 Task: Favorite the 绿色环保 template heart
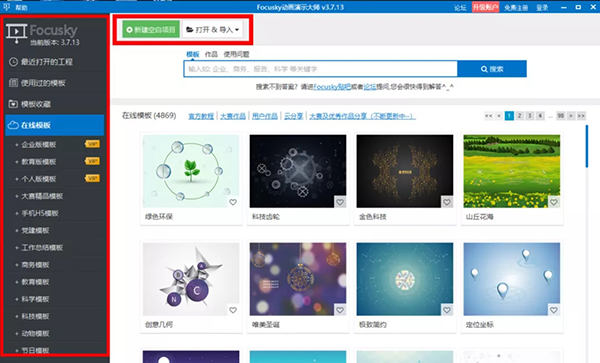click(x=233, y=202)
